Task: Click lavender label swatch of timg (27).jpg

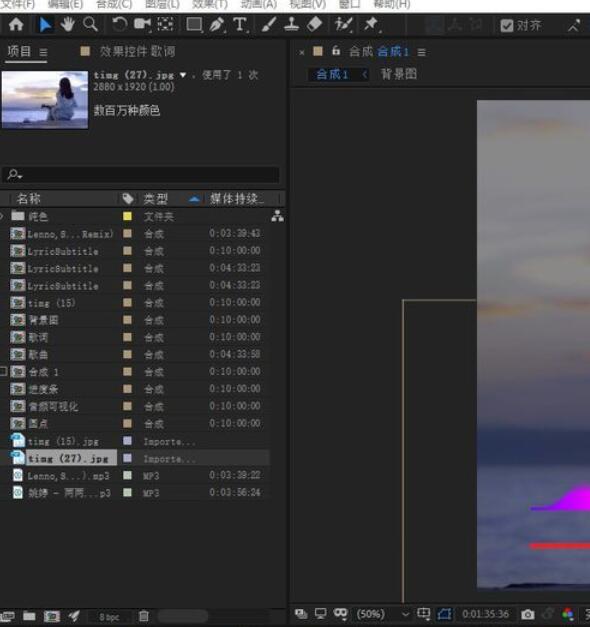Action: 127,458
